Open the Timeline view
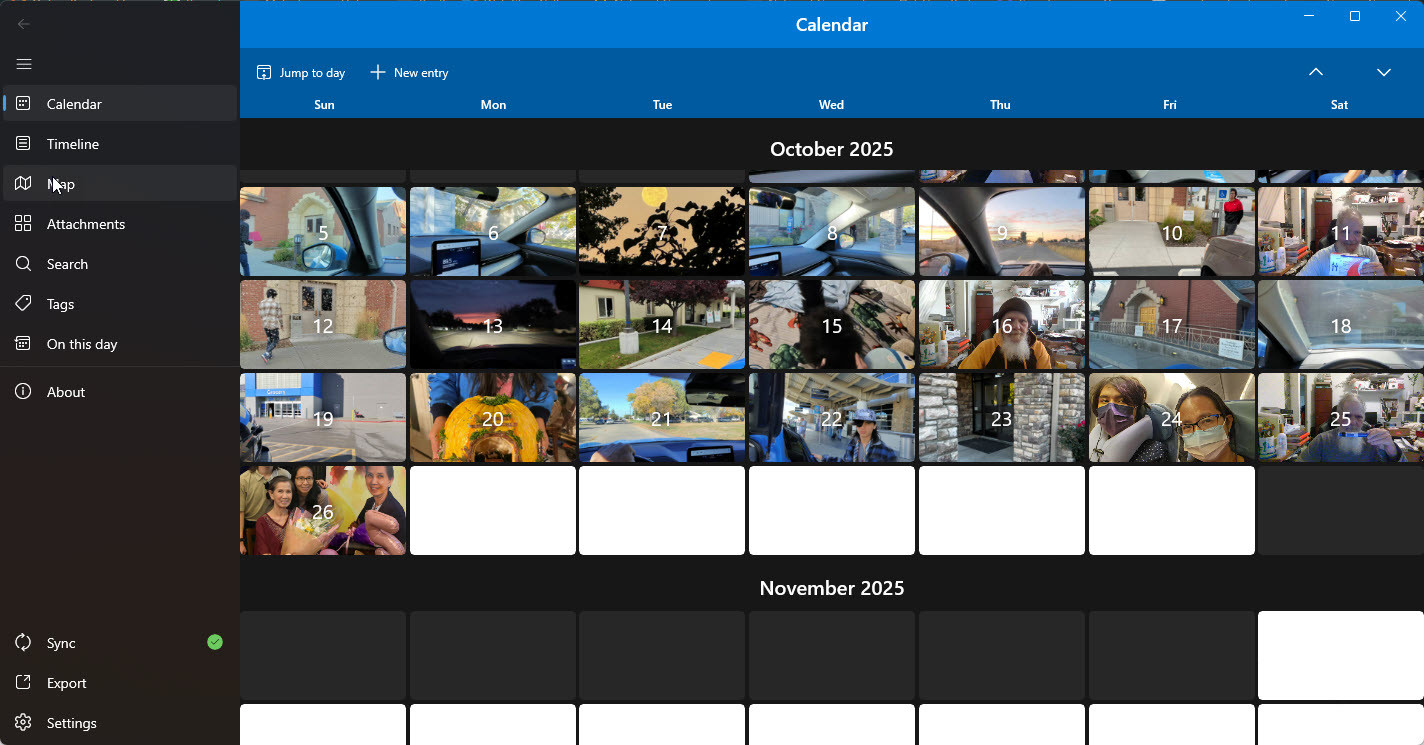This screenshot has width=1424, height=745. (x=73, y=144)
